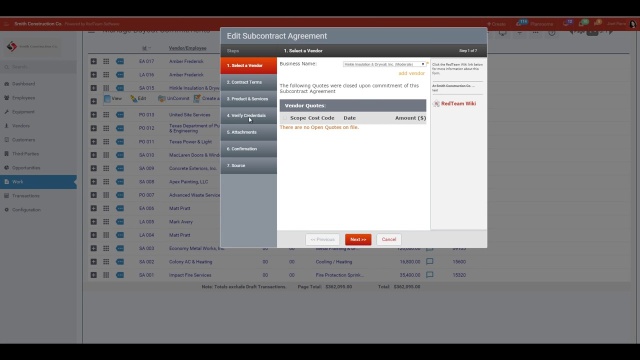Open Customers in the left sidebar
The image size is (640, 360).
pyautogui.click(x=23, y=140)
